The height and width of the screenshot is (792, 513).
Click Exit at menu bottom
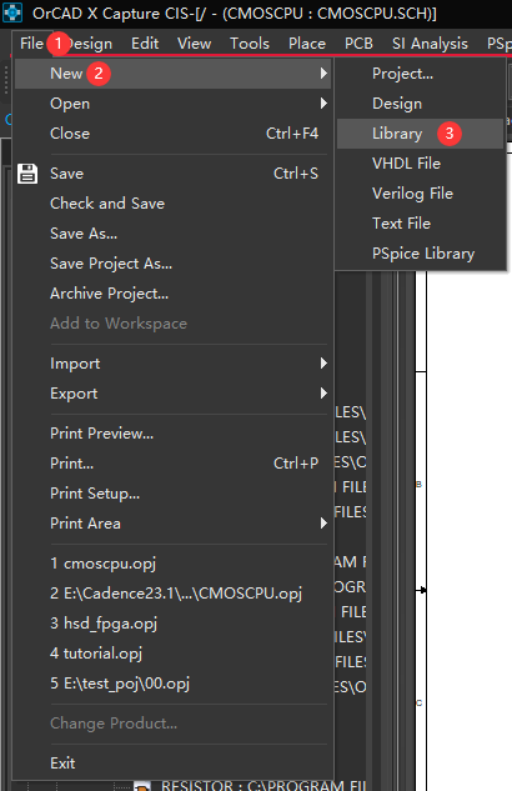click(x=63, y=763)
